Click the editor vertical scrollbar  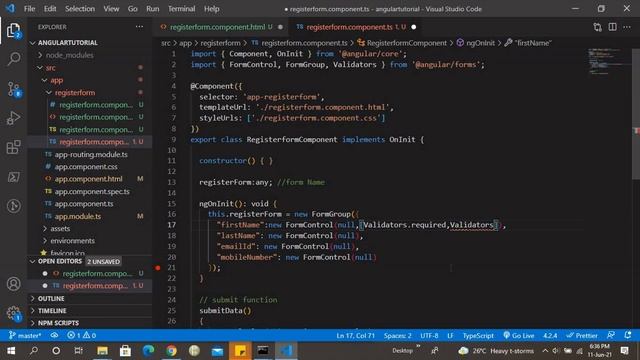(x=636, y=113)
